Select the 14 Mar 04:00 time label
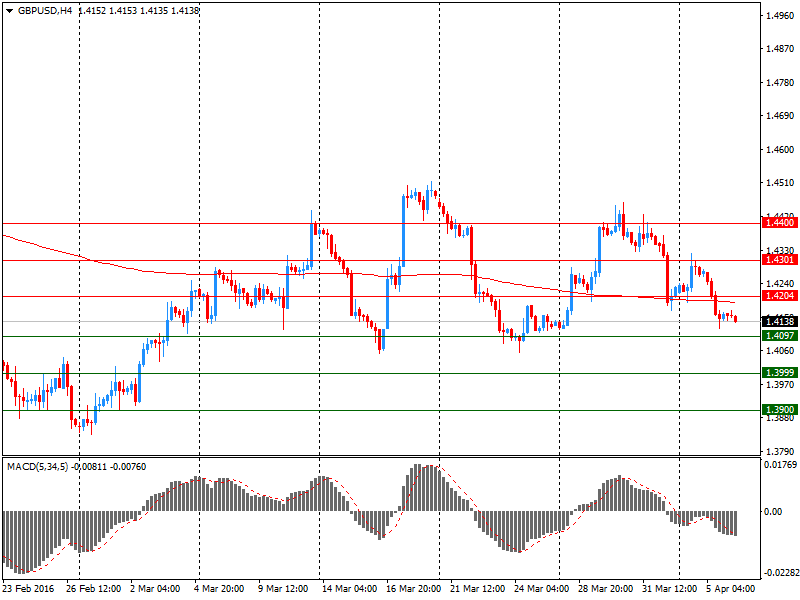The height and width of the screenshot is (600, 800). point(349,588)
